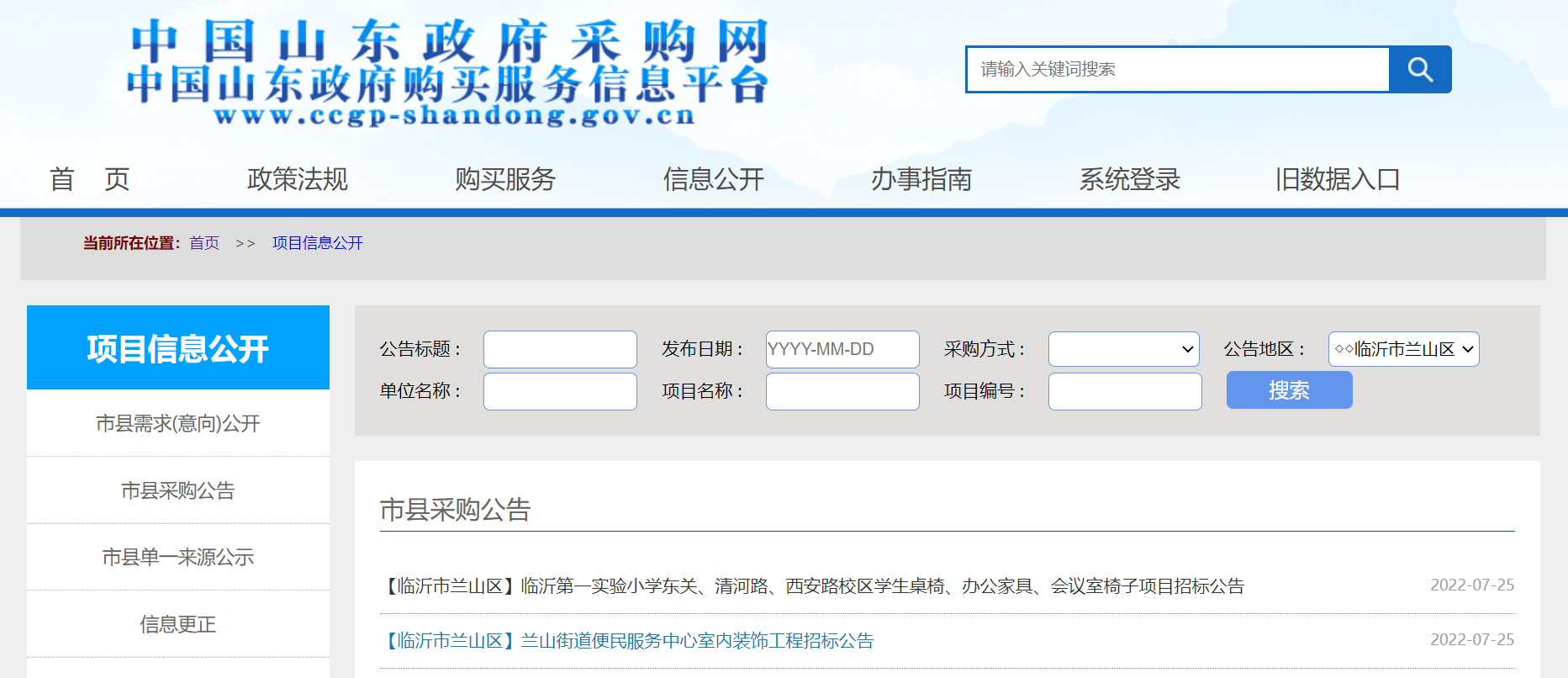Open sidebar item 市县采购公告
1568x678 pixels.
pos(178,490)
